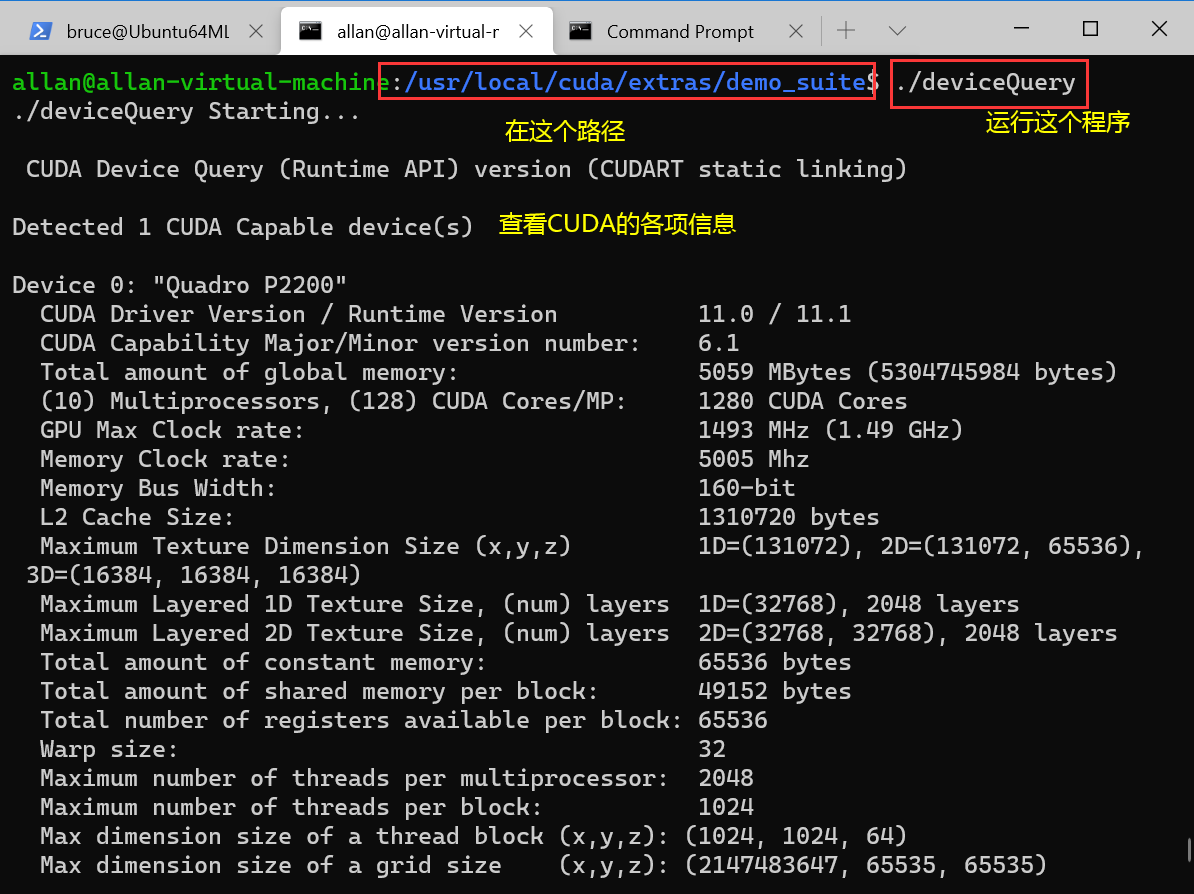Open a new tab with plus button
The image size is (1194, 894).
tap(846, 30)
